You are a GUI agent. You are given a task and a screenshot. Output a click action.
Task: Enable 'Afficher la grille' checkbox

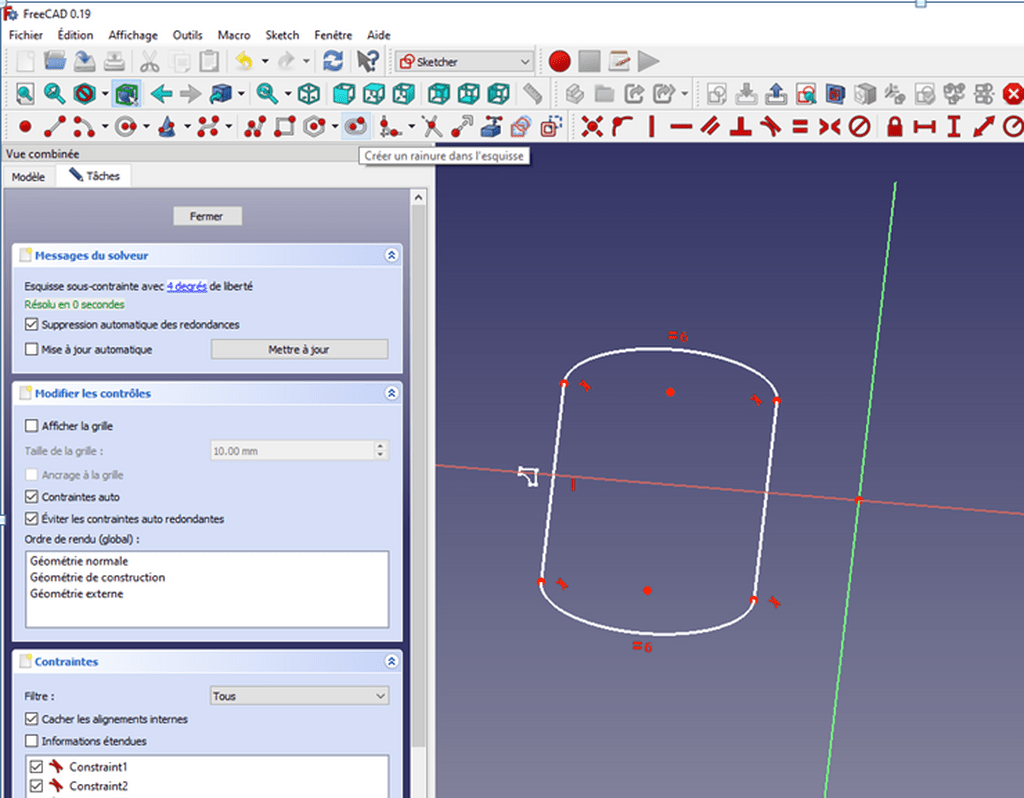[32, 427]
